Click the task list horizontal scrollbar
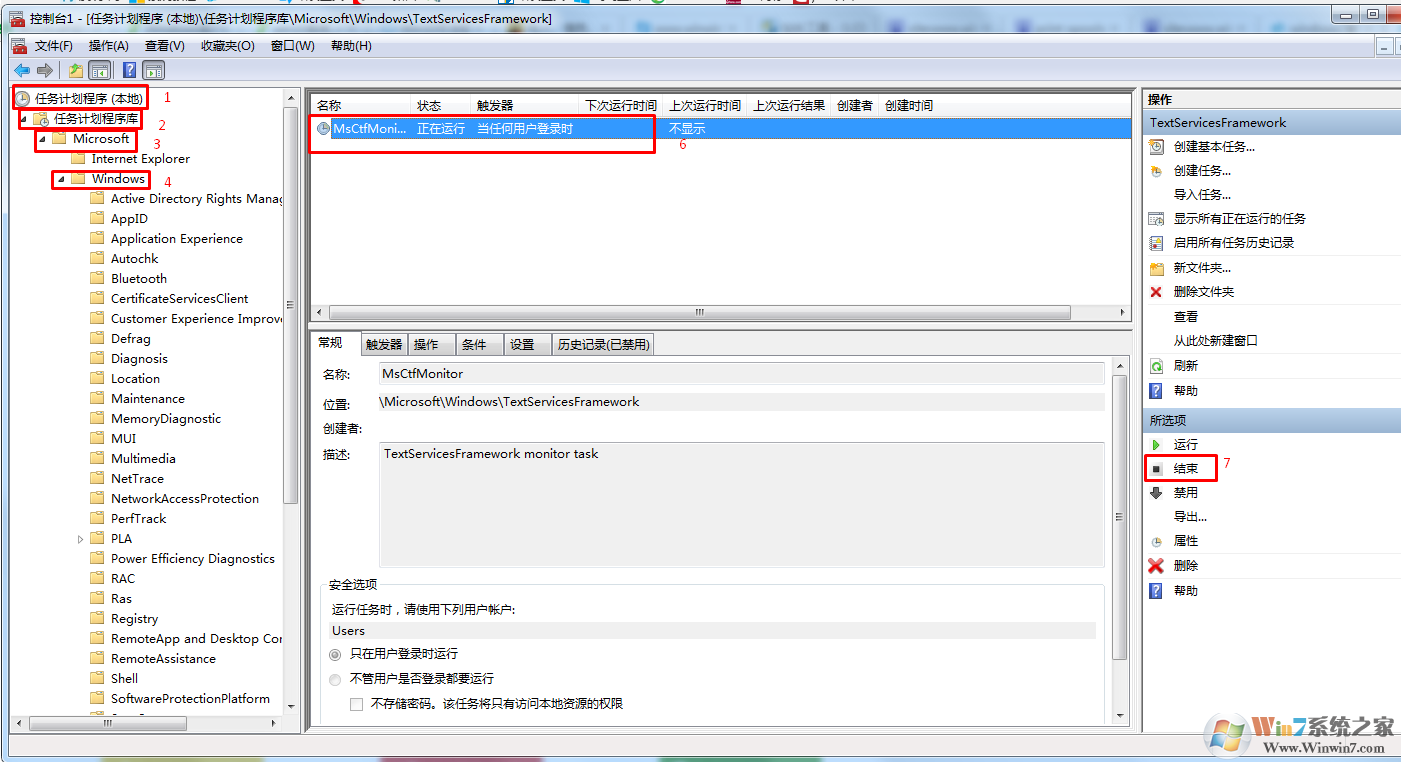1401x762 pixels. [700, 313]
